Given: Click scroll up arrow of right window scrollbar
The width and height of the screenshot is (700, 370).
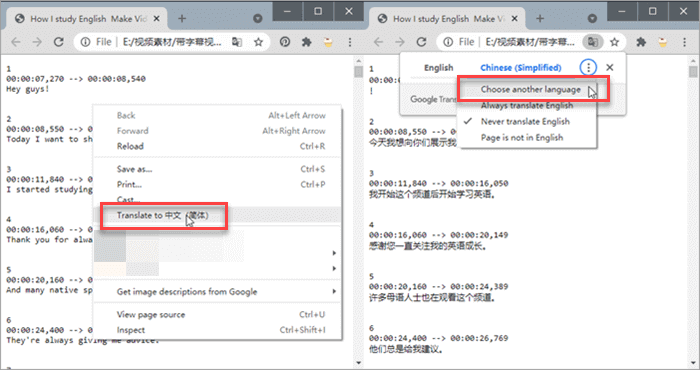Looking at the screenshot, I should [x=693, y=62].
